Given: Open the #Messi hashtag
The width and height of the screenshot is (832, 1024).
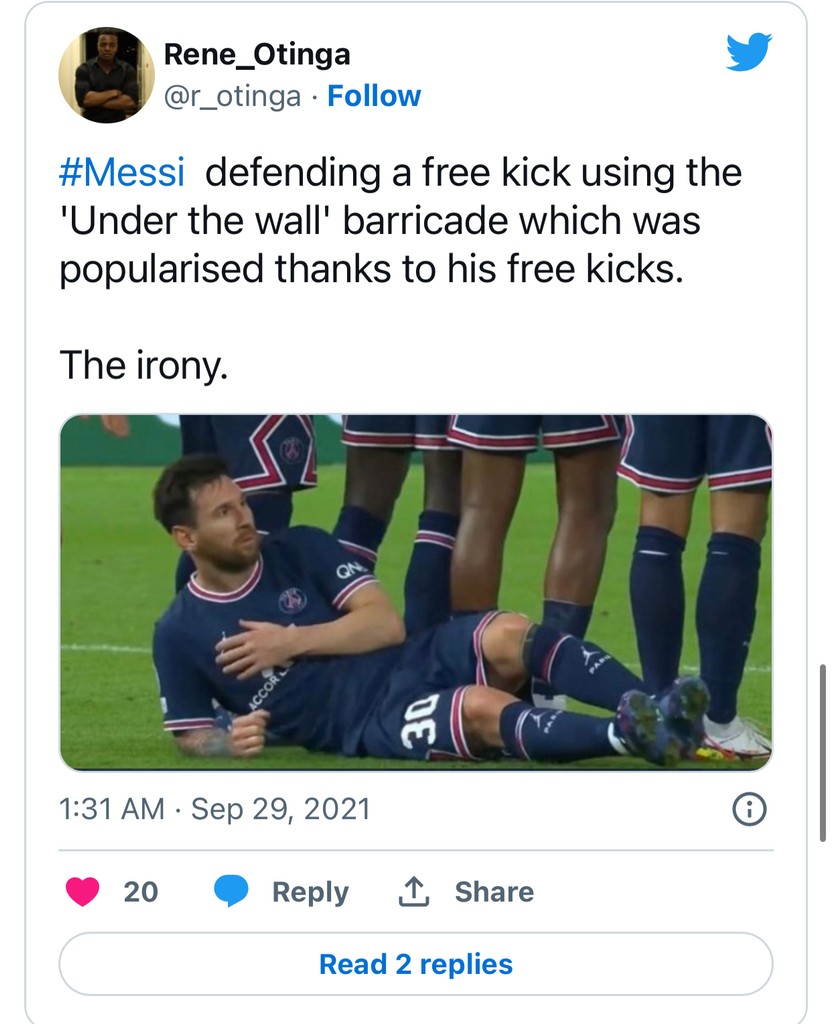Looking at the screenshot, I should click(123, 173).
